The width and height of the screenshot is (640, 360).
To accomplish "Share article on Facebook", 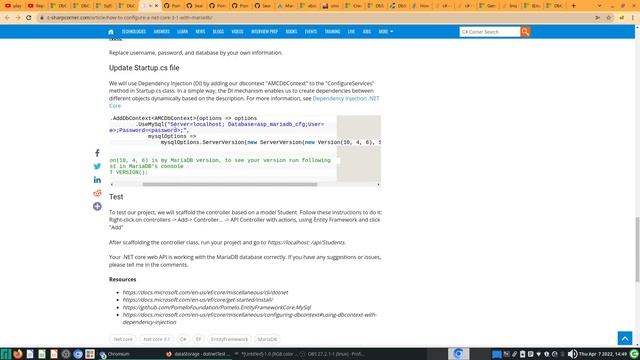I will [97, 153].
